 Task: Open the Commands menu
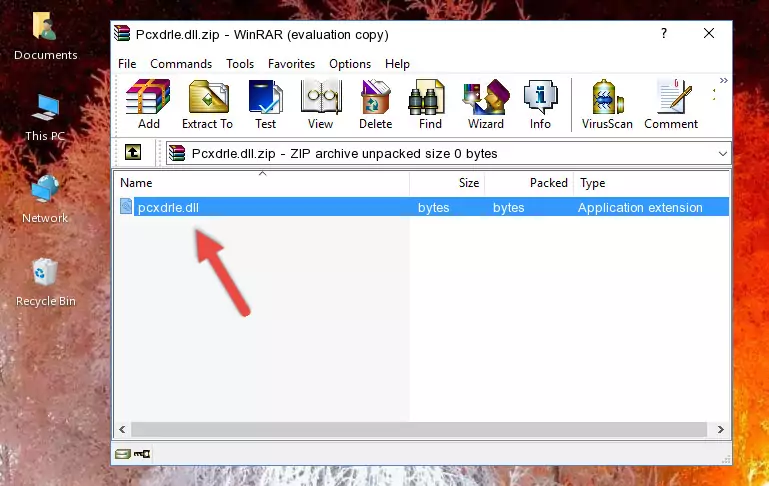[x=181, y=64]
